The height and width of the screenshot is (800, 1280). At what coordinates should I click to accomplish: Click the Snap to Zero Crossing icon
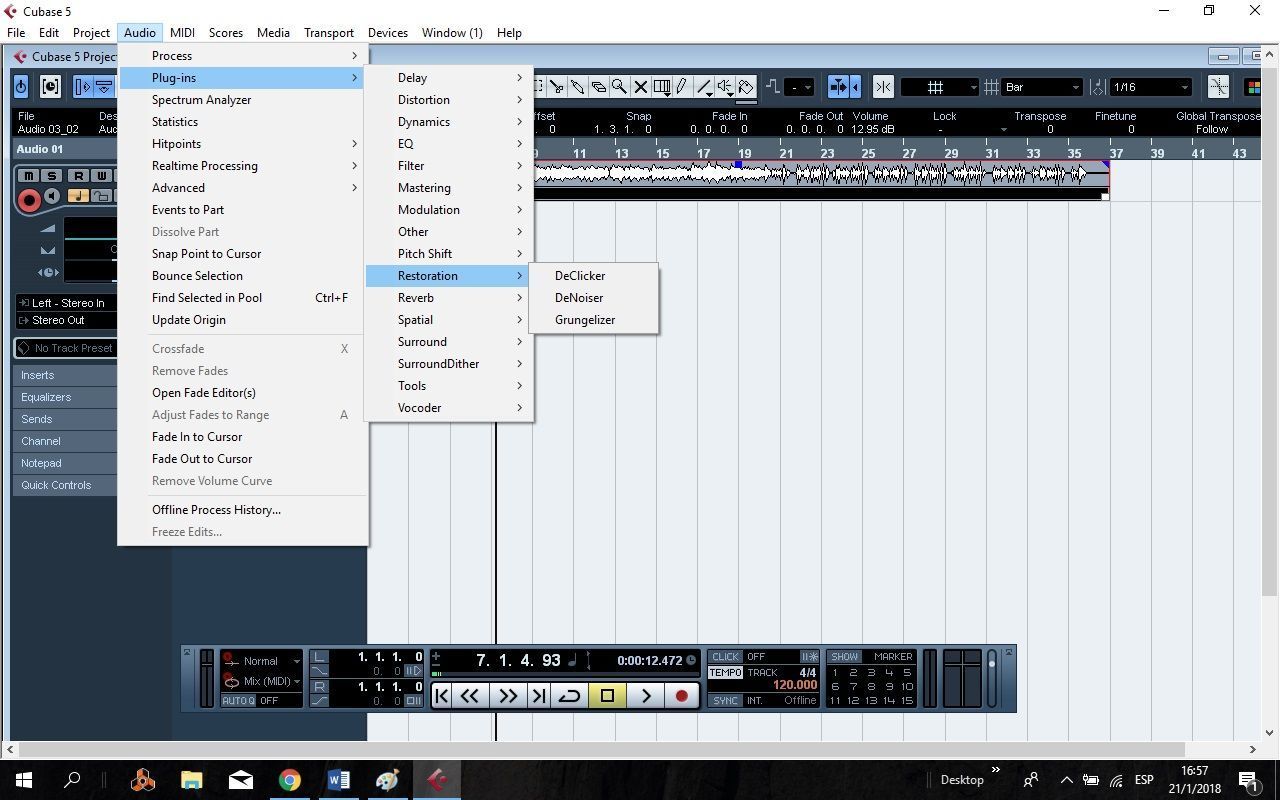(x=1218, y=87)
